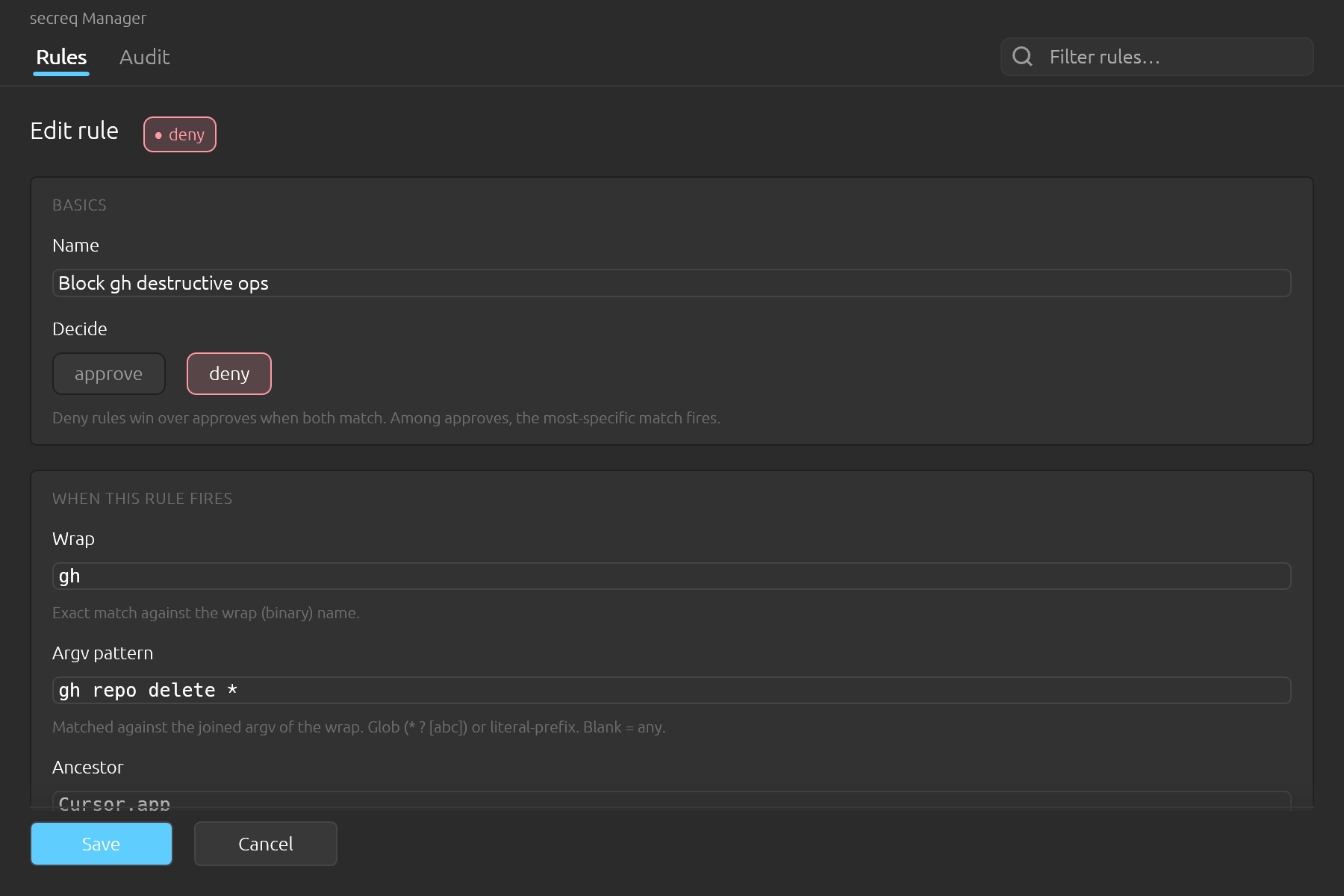Click the secreq Manager title text
The image size is (1344, 896).
87,18
